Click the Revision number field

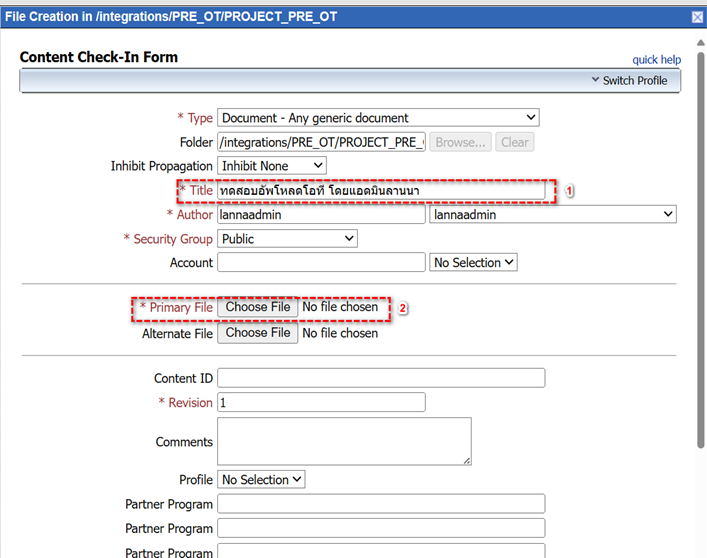(321, 403)
